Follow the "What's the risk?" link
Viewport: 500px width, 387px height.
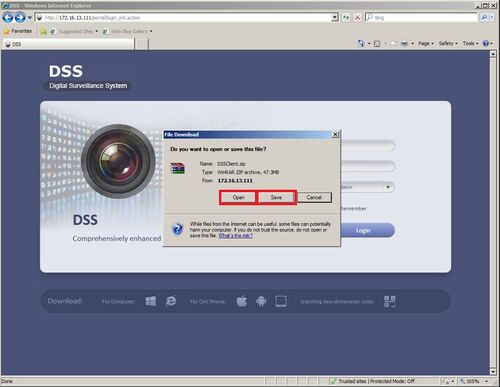click(x=235, y=236)
